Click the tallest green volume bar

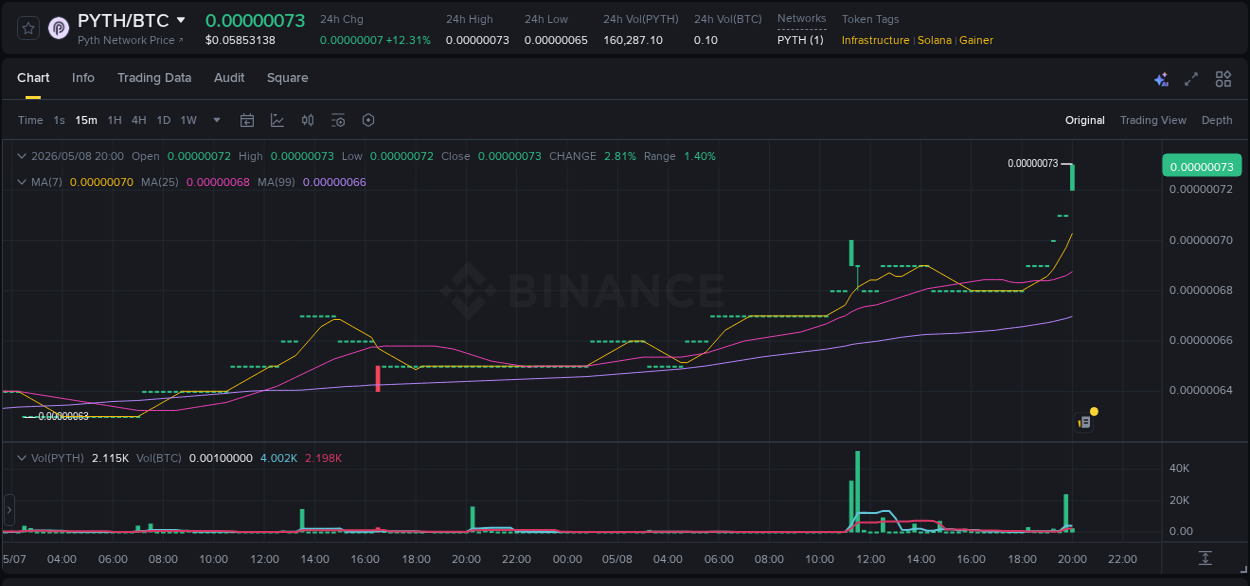coord(858,492)
